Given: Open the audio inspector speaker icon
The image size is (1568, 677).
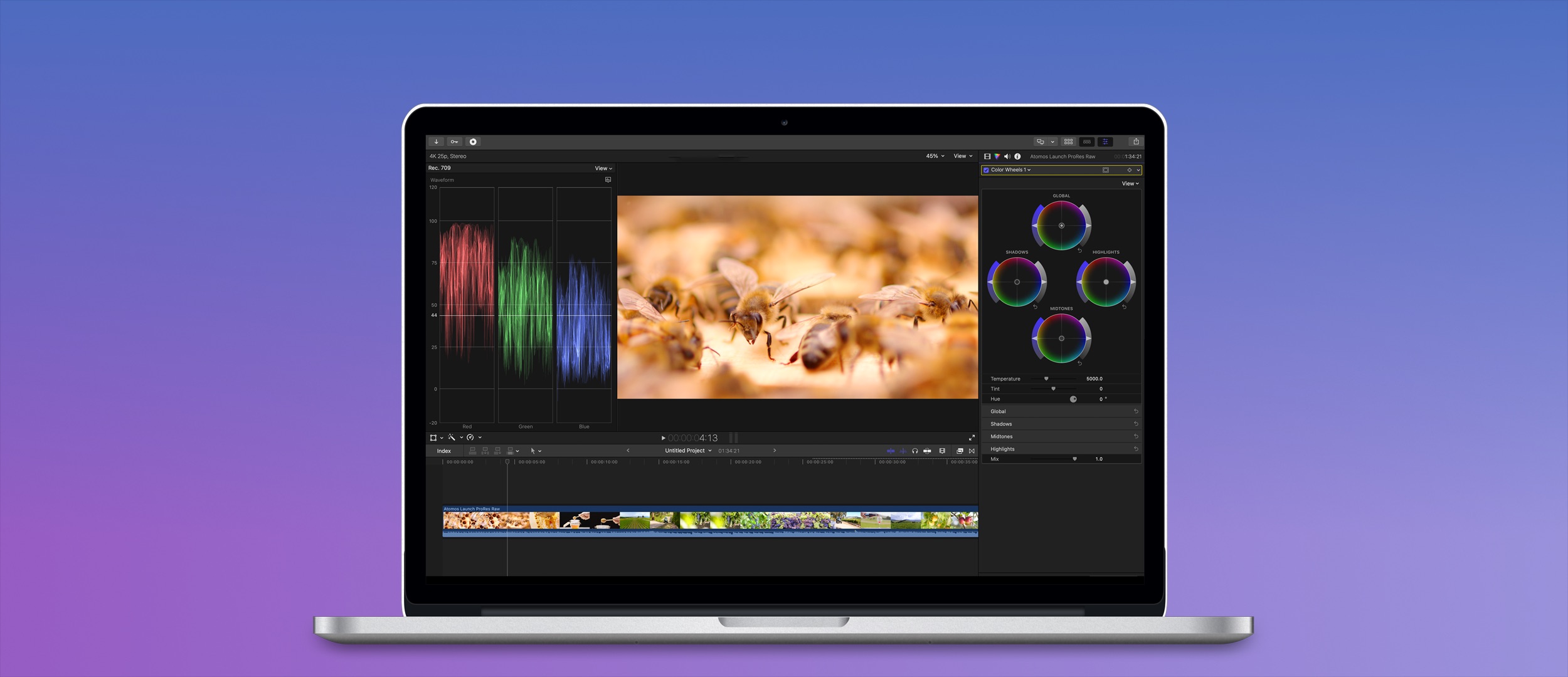Looking at the screenshot, I should pos(1007,157).
